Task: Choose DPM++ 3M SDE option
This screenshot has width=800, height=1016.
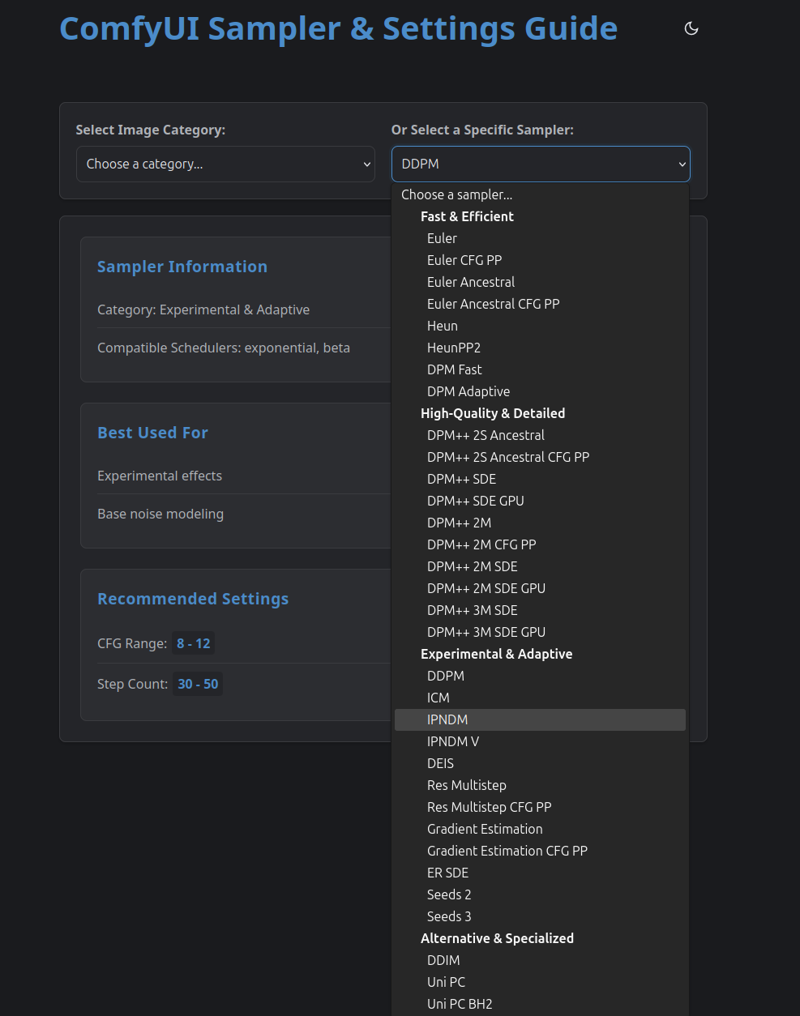Action: click(540, 610)
